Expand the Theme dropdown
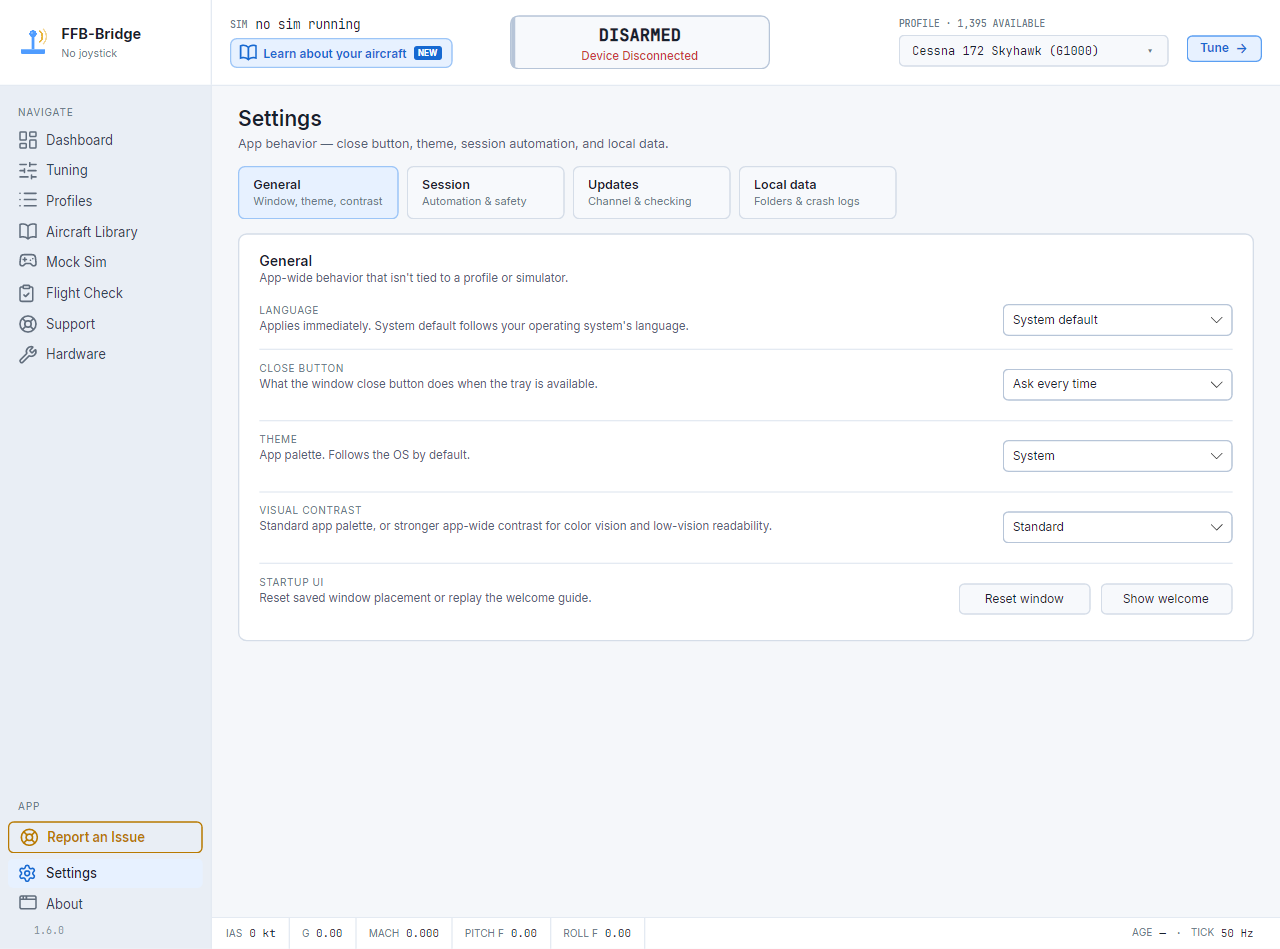 pos(1117,456)
